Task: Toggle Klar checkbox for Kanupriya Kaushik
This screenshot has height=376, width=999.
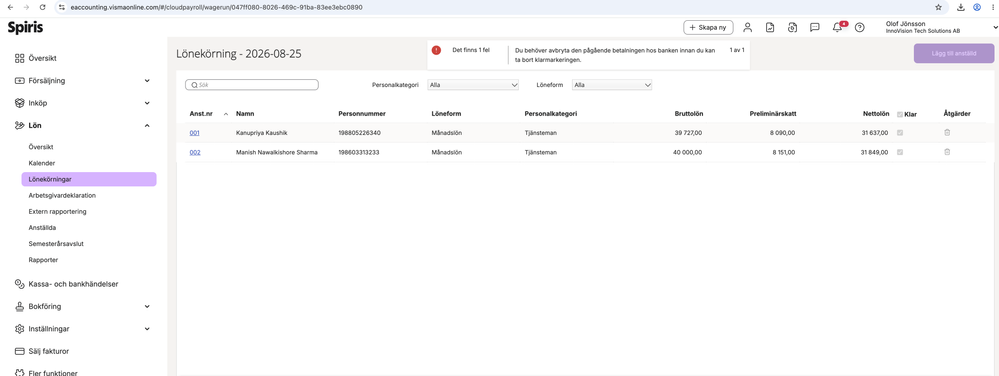Action: (x=900, y=133)
